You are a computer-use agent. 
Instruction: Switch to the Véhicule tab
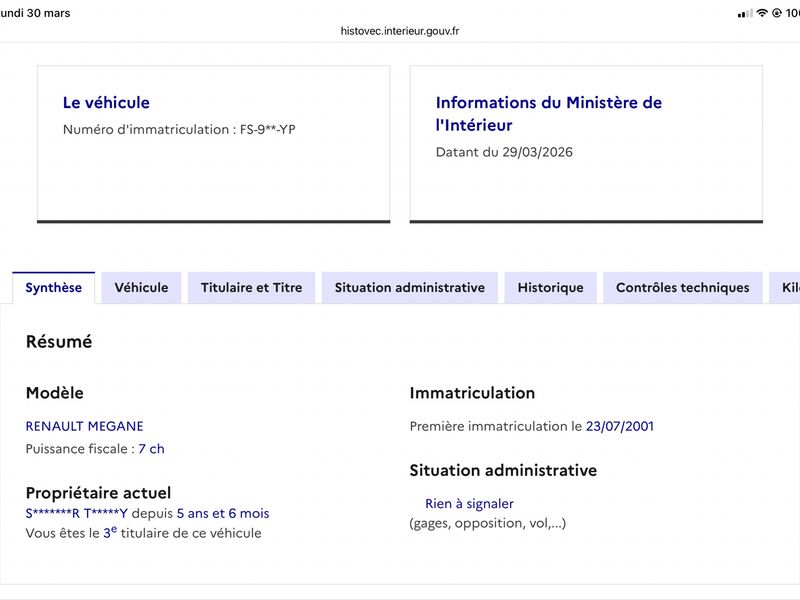[141, 288]
